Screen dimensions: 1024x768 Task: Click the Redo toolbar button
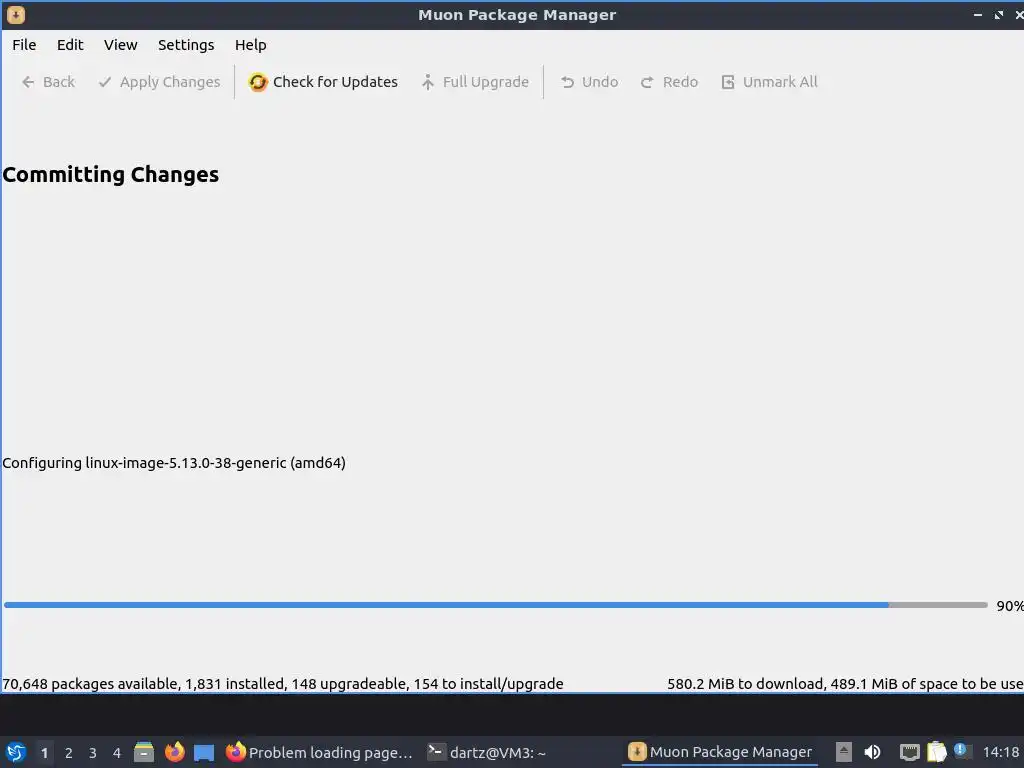[x=669, y=82]
